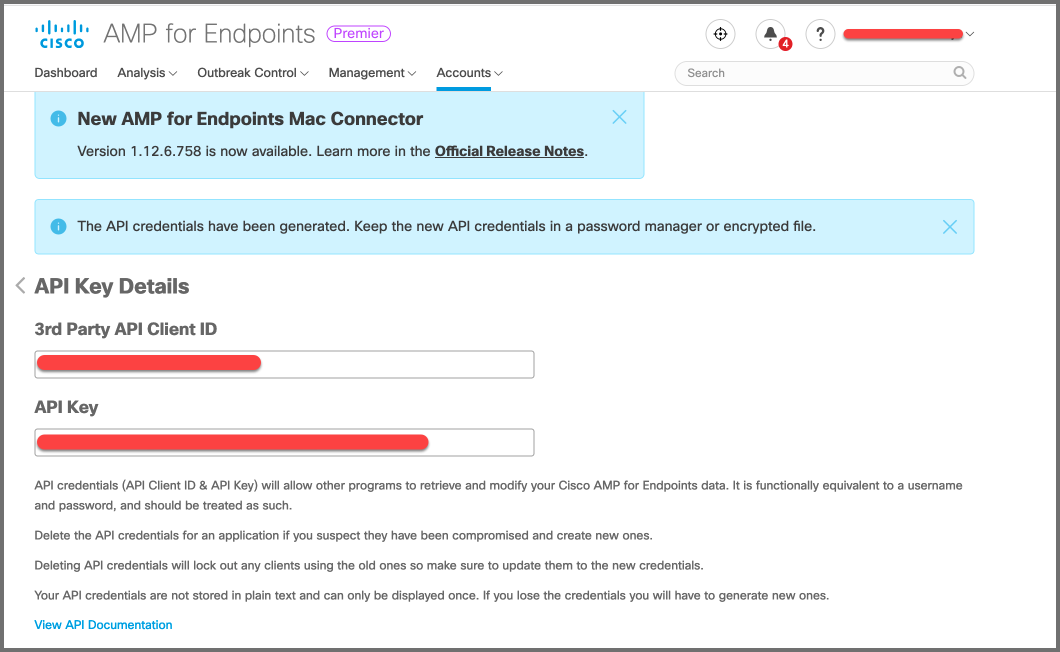1060x652 pixels.
Task: Open the crosshair target icon in header
Action: (x=720, y=34)
